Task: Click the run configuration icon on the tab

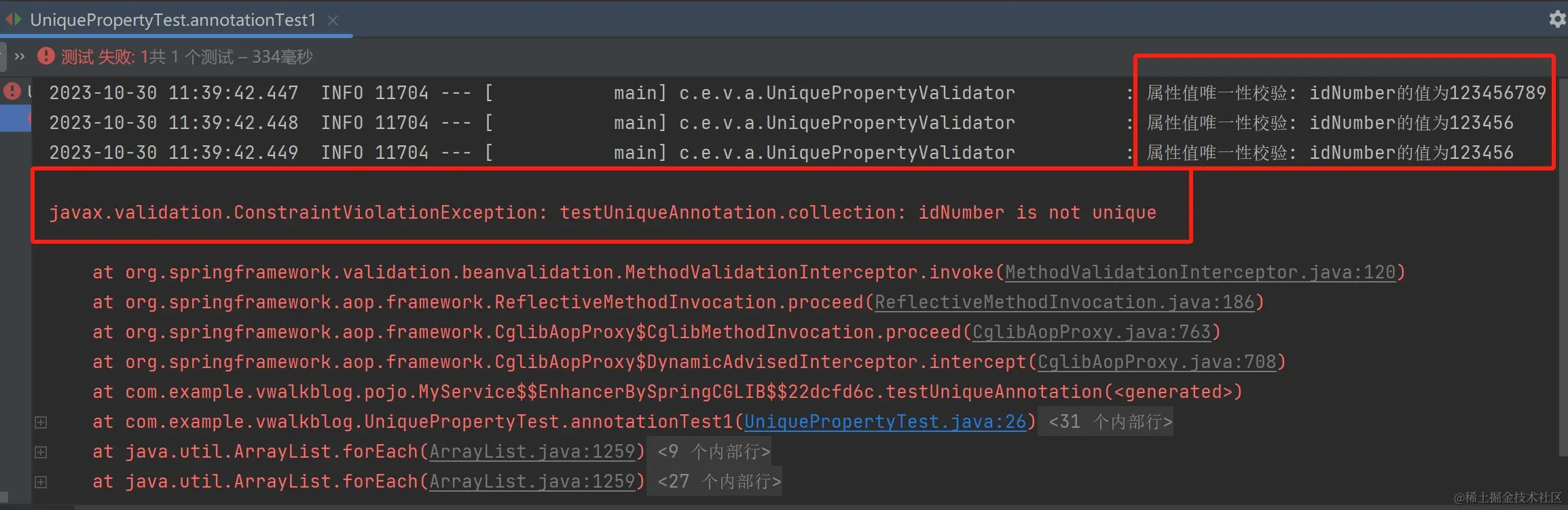Action: (14, 20)
